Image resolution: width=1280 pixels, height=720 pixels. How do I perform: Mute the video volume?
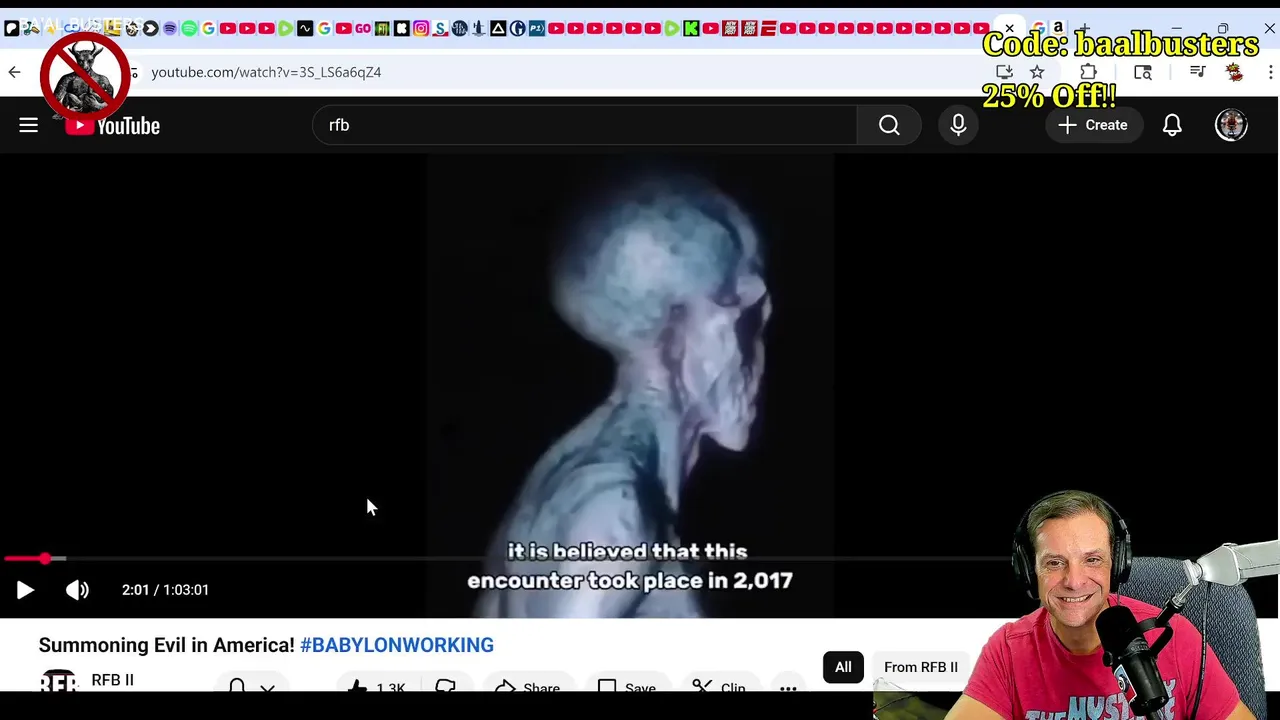click(77, 590)
